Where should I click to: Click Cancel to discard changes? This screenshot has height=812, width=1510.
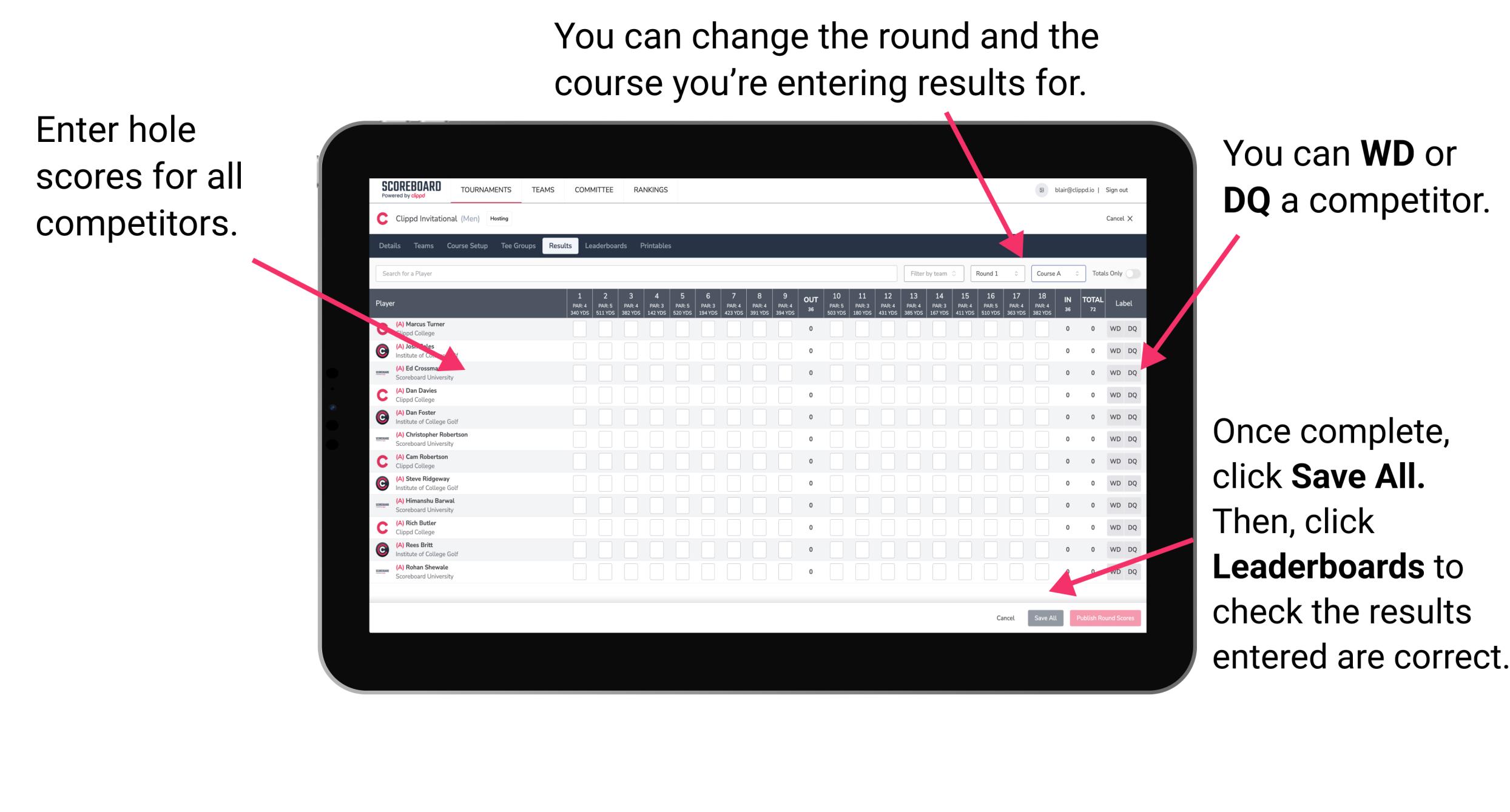[x=1006, y=618]
